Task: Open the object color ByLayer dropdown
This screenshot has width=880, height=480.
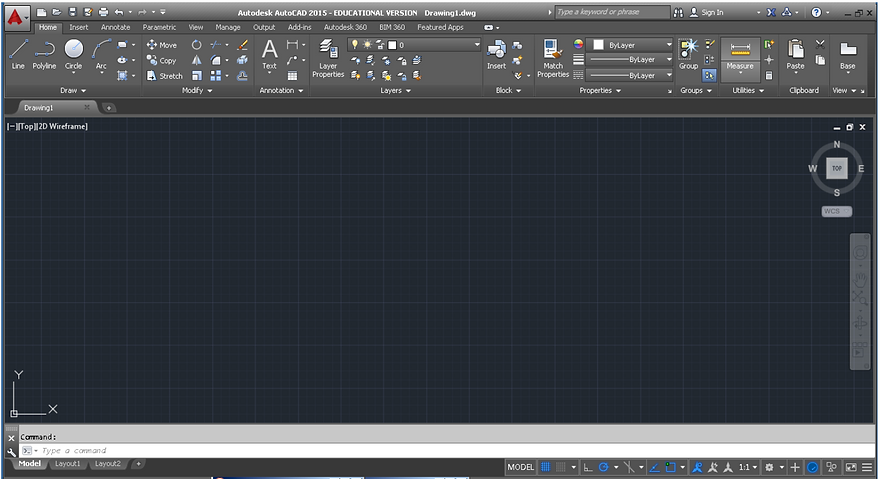Action: point(668,45)
